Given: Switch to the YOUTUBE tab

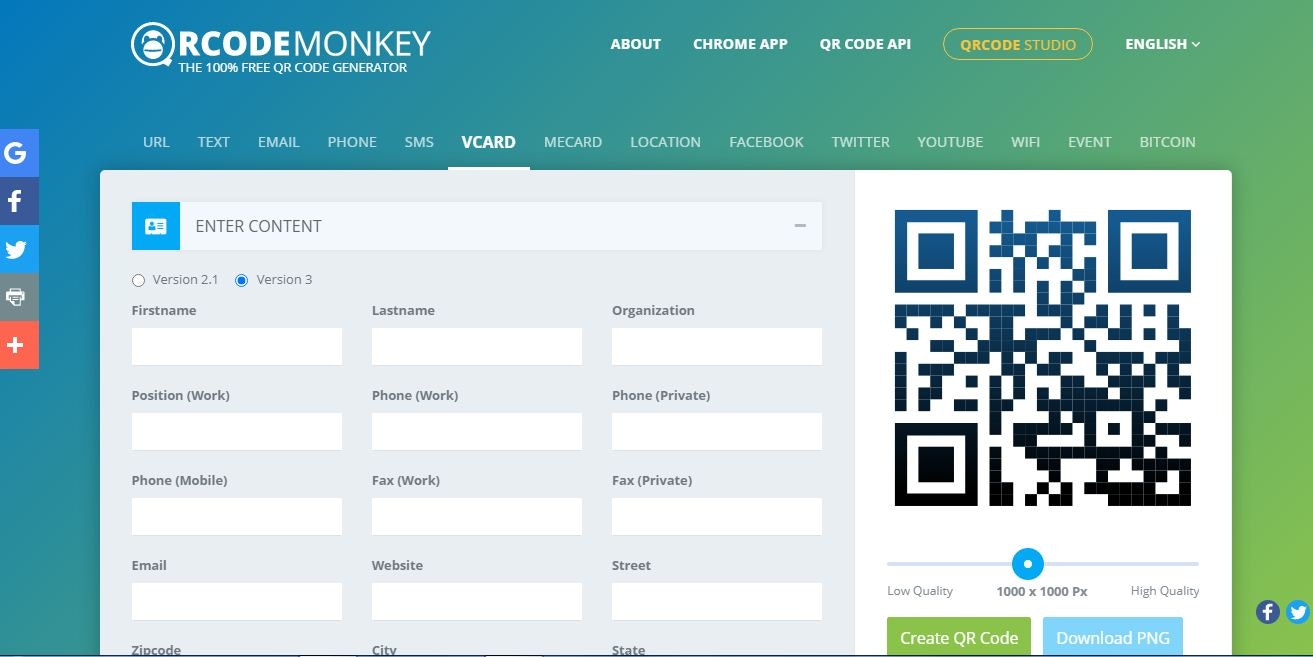Looking at the screenshot, I should coord(950,142).
